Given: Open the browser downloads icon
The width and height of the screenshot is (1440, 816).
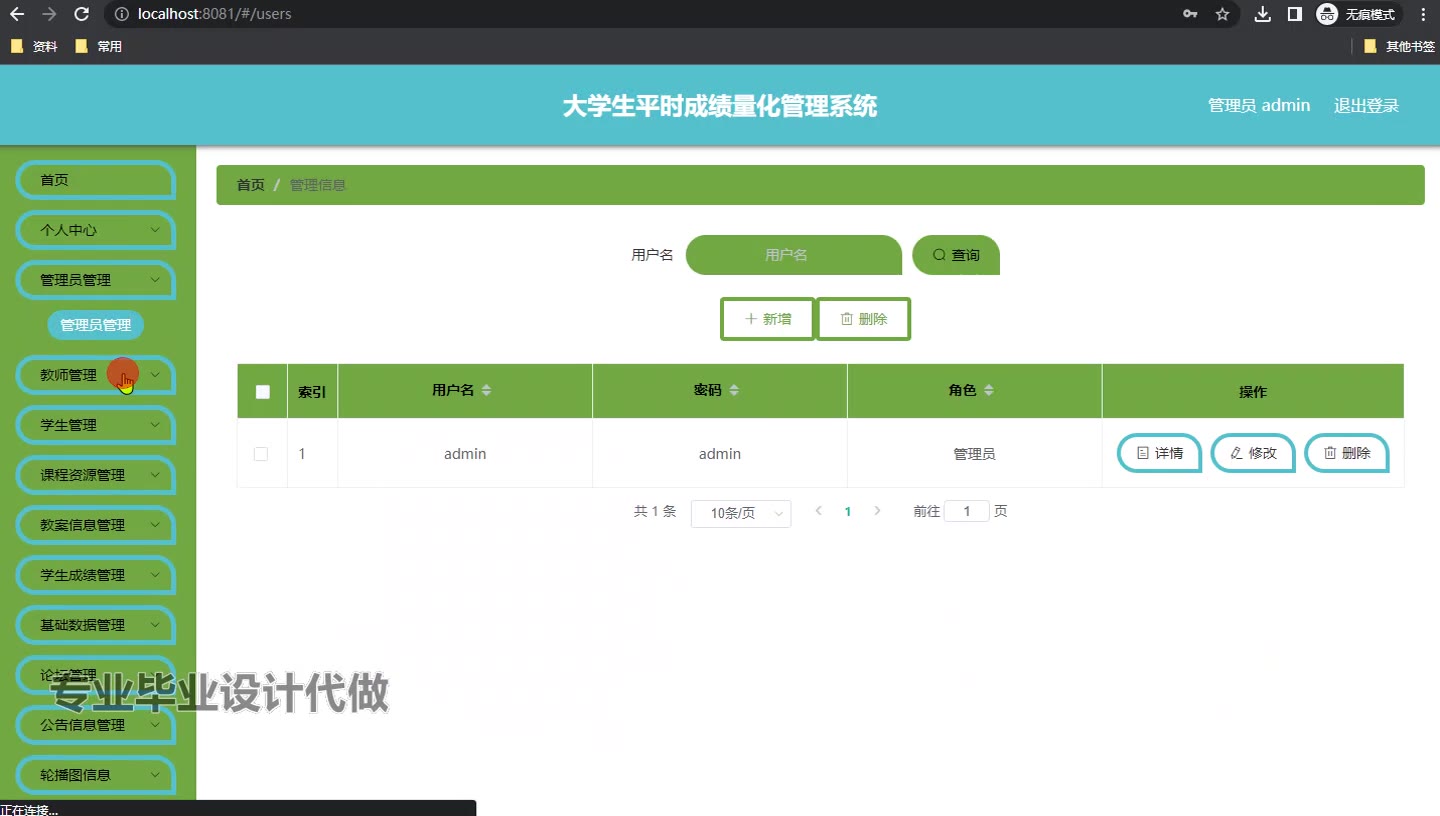Looking at the screenshot, I should tap(1263, 14).
